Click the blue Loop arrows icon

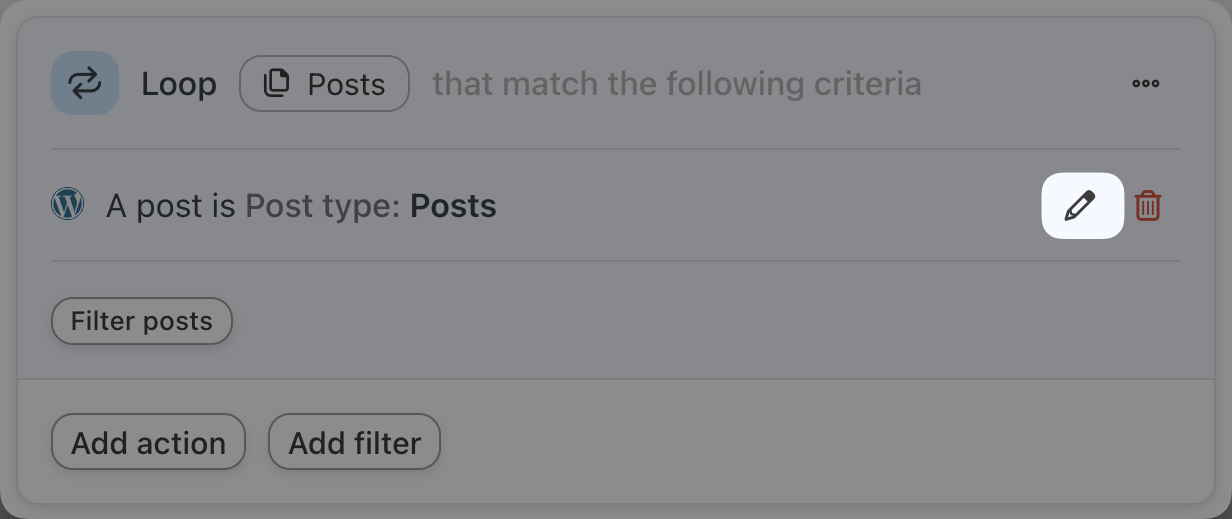pos(85,84)
